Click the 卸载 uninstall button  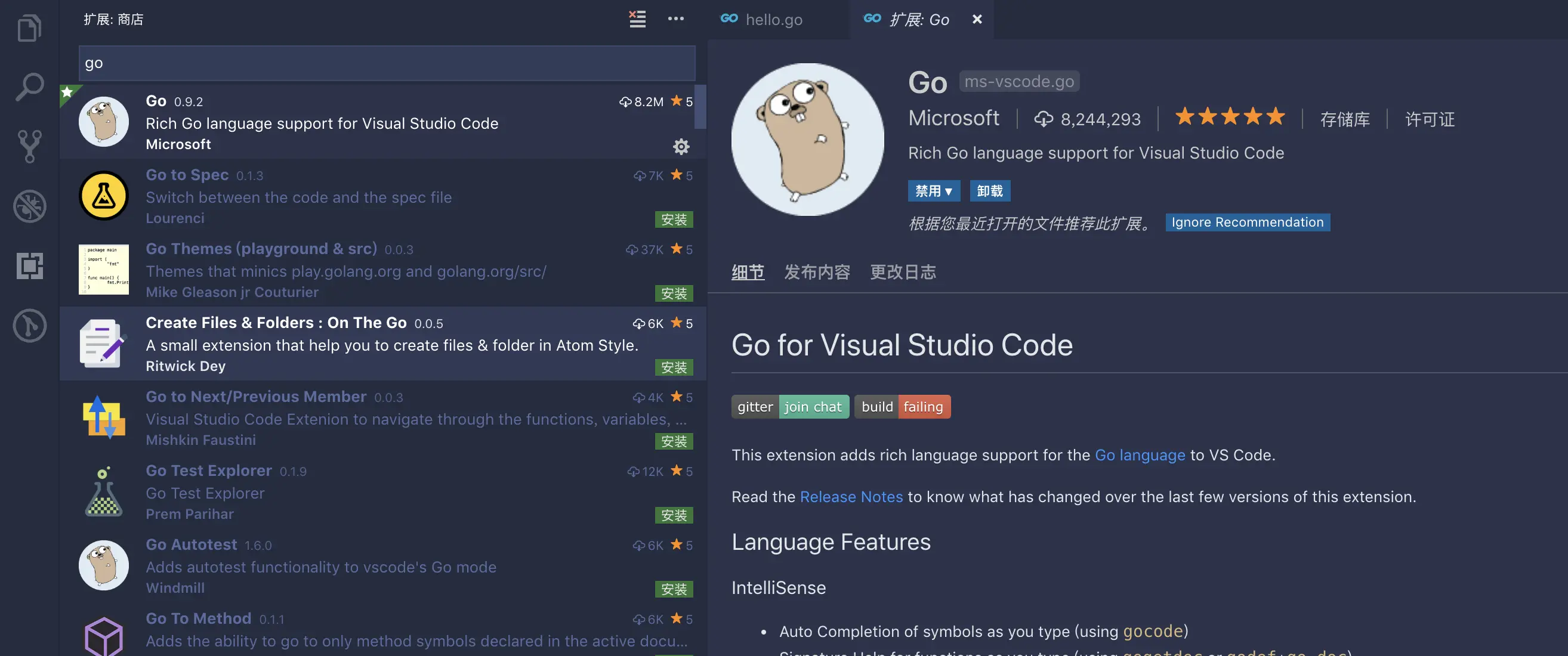click(x=989, y=191)
